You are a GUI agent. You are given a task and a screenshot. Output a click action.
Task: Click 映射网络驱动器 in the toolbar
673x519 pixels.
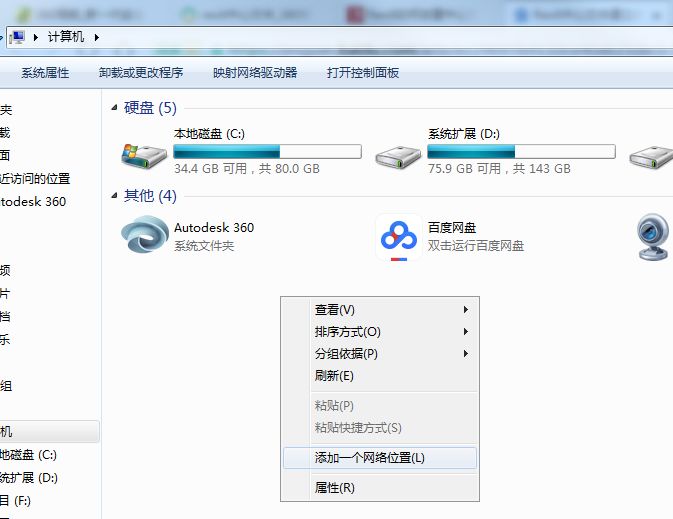[255, 73]
